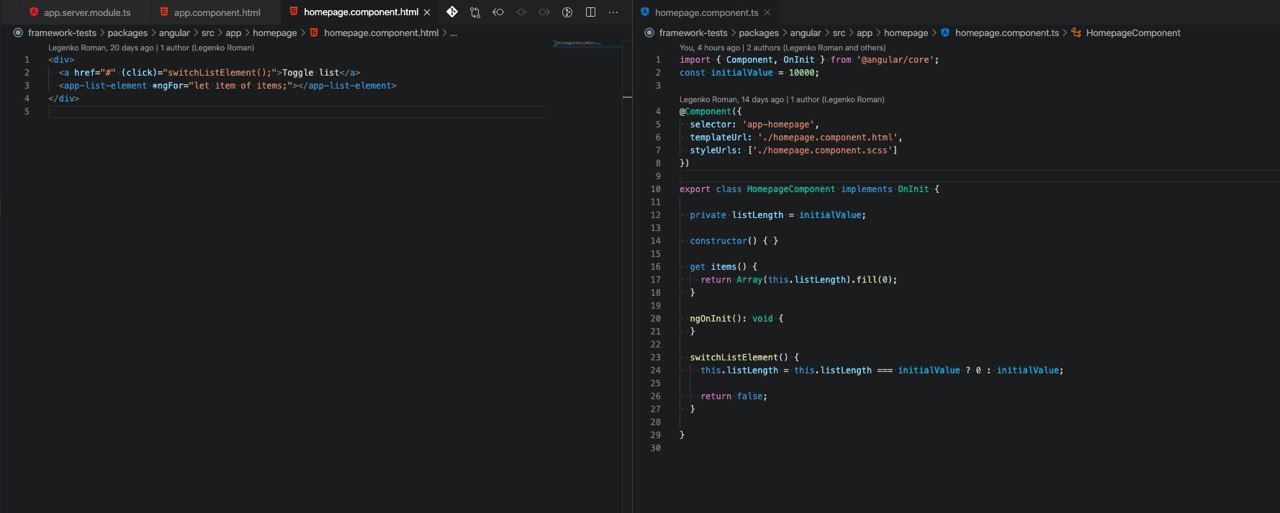Click the circled file annotations toolbar icon
This screenshot has height=513, width=1280.
pos(567,12)
